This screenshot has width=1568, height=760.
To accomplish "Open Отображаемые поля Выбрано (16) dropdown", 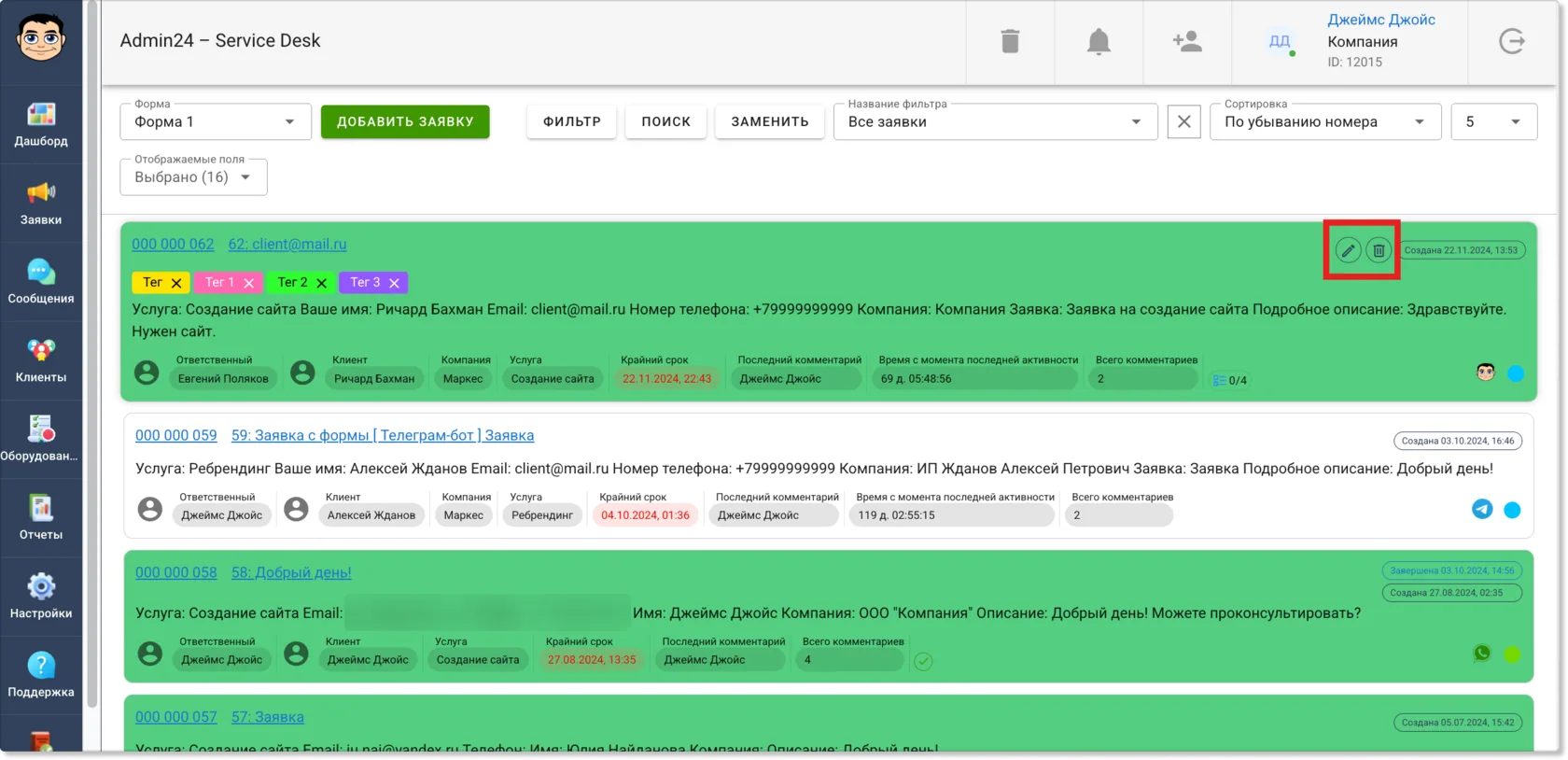I will point(193,176).
